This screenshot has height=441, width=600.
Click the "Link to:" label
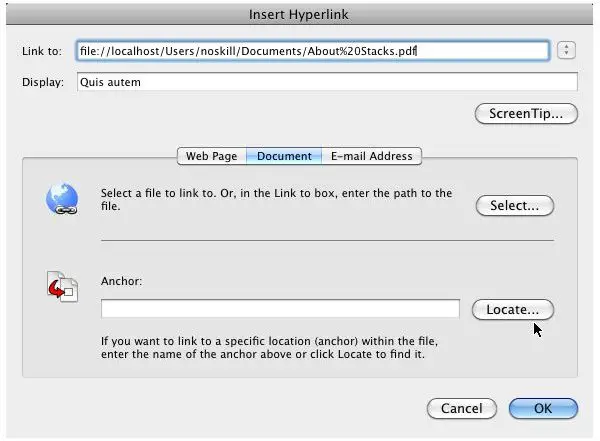pos(41,50)
